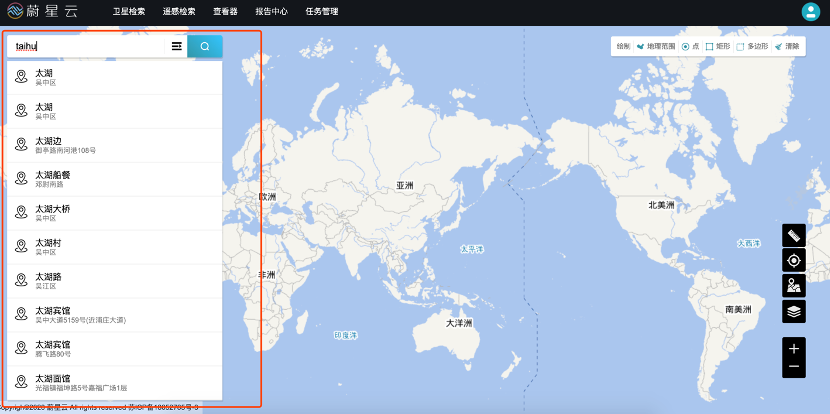This screenshot has height=414, width=830.
Task: Zoom out with the minus button
Action: (x=794, y=367)
